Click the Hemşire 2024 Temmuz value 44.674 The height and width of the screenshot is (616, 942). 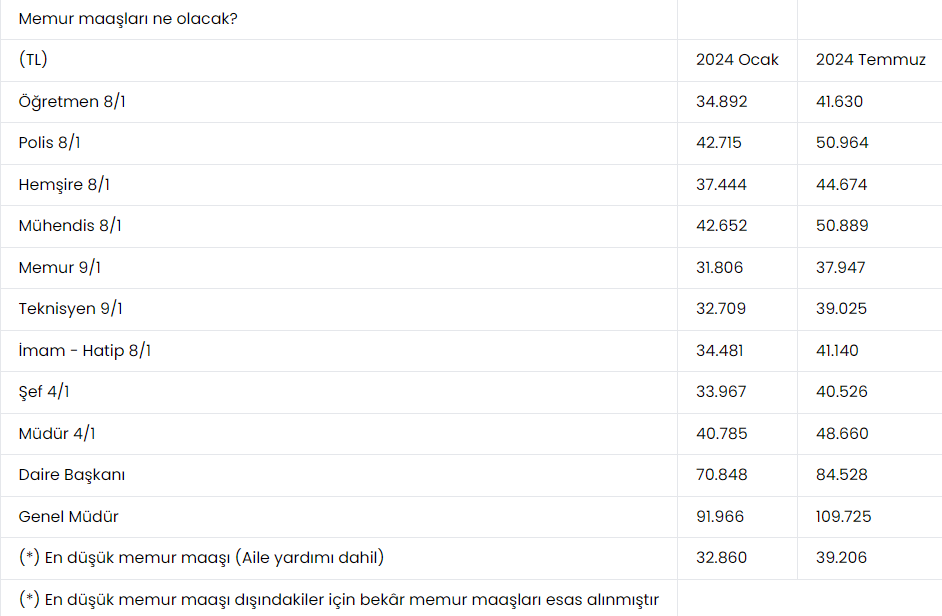click(841, 185)
